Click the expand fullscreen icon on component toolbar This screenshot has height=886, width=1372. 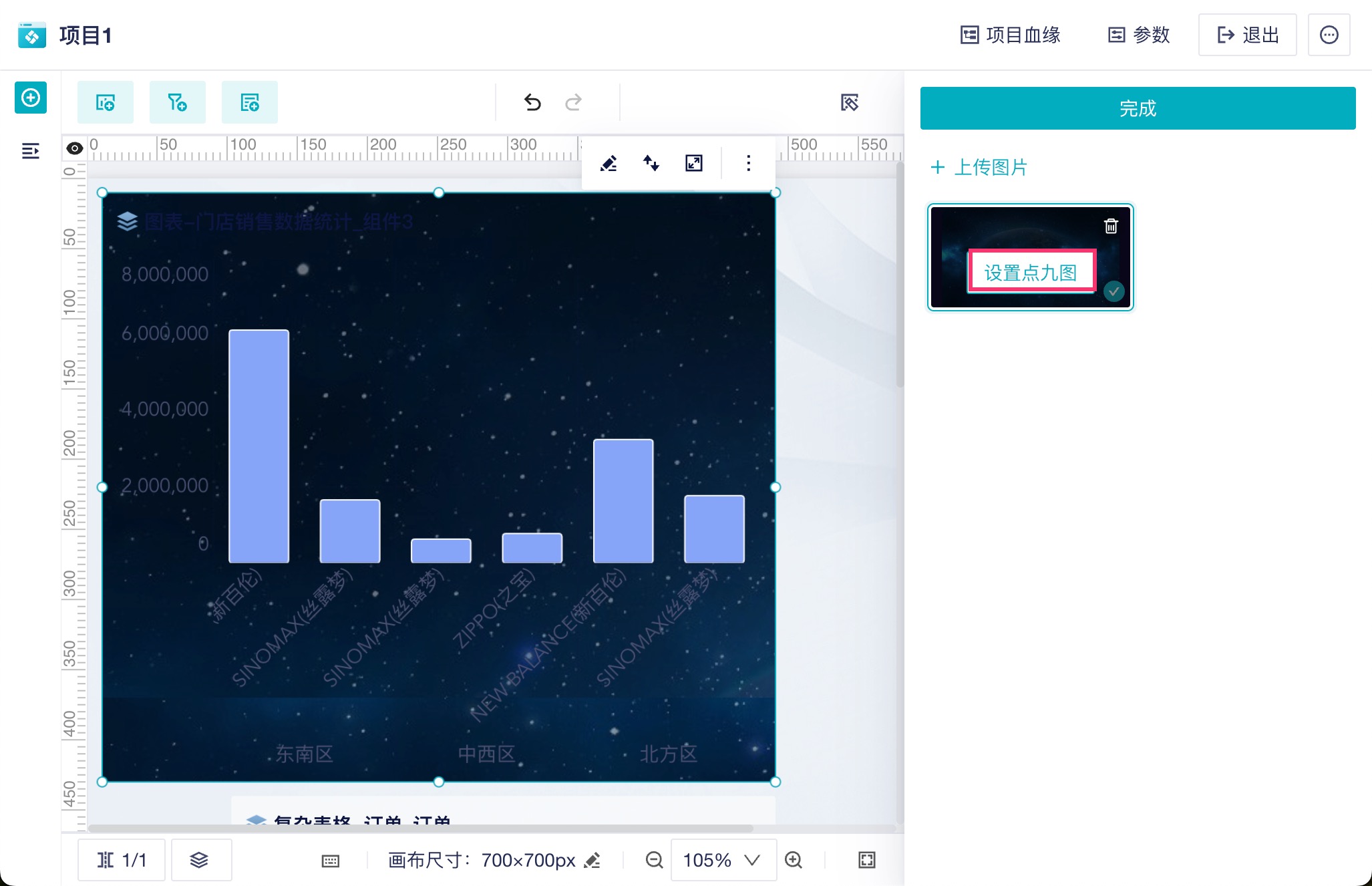694,163
